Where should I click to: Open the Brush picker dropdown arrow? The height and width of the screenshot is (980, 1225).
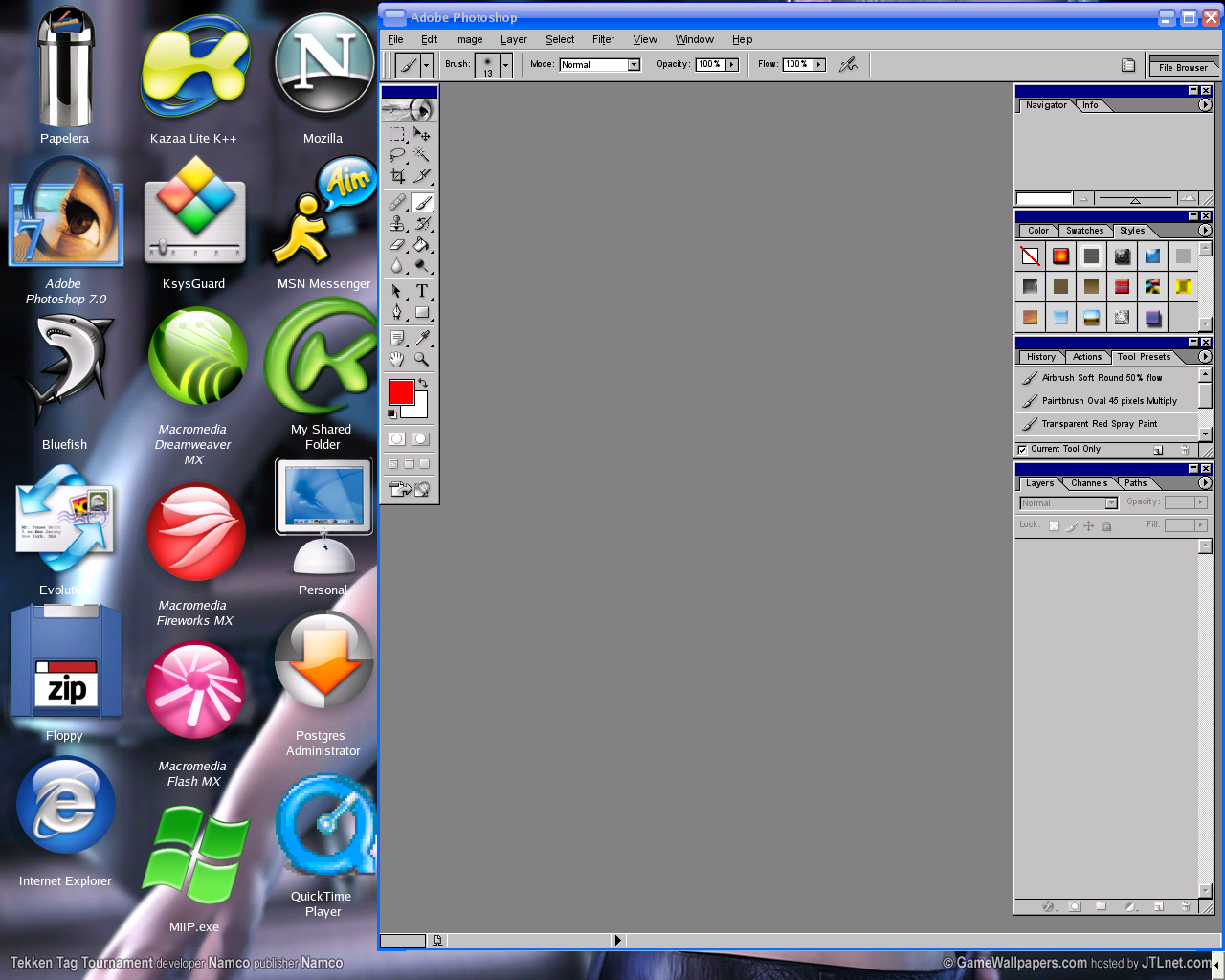[506, 64]
